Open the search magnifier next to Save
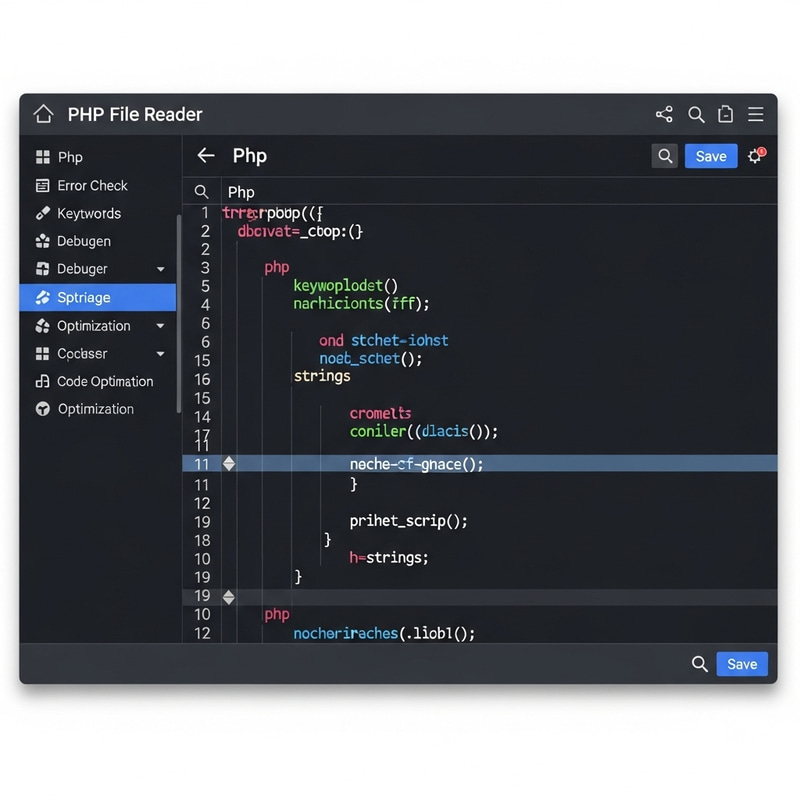800x800 pixels. click(x=664, y=156)
